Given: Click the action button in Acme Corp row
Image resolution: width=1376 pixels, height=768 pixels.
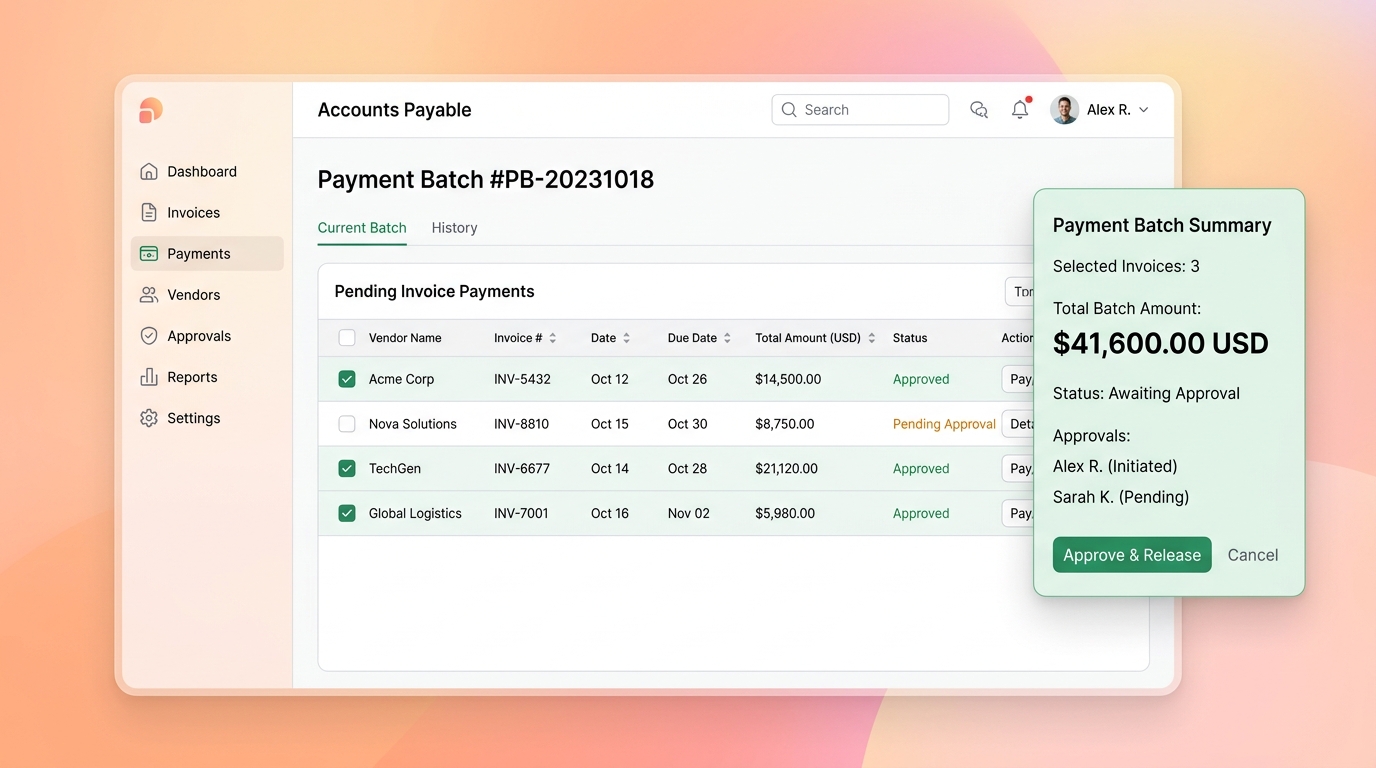Looking at the screenshot, I should pyautogui.click(x=1018, y=379).
